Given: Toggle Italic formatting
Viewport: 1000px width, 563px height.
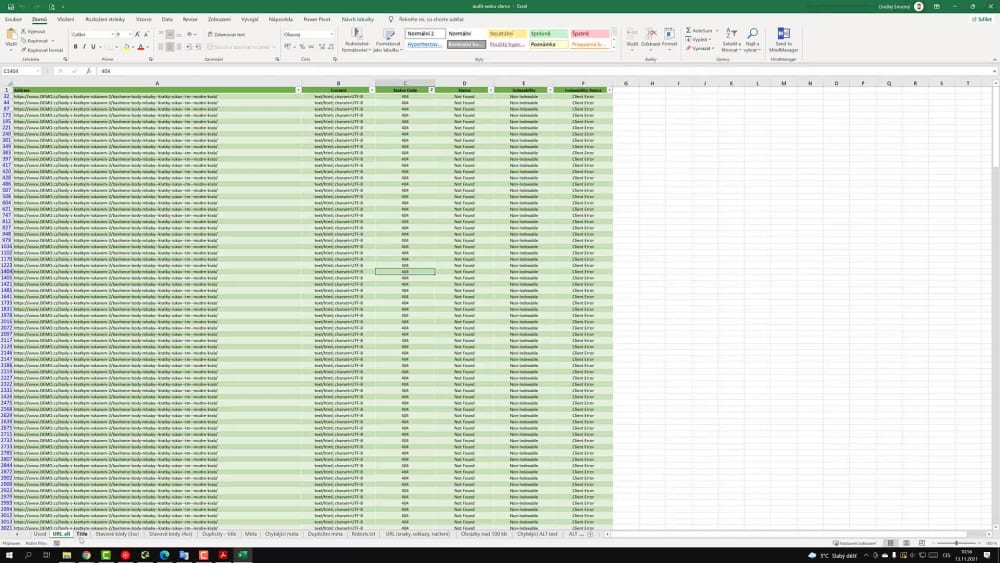Looking at the screenshot, I should 84,47.
